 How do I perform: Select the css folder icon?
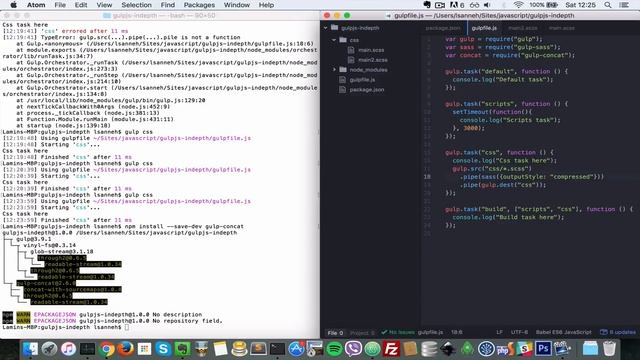tap(343, 40)
